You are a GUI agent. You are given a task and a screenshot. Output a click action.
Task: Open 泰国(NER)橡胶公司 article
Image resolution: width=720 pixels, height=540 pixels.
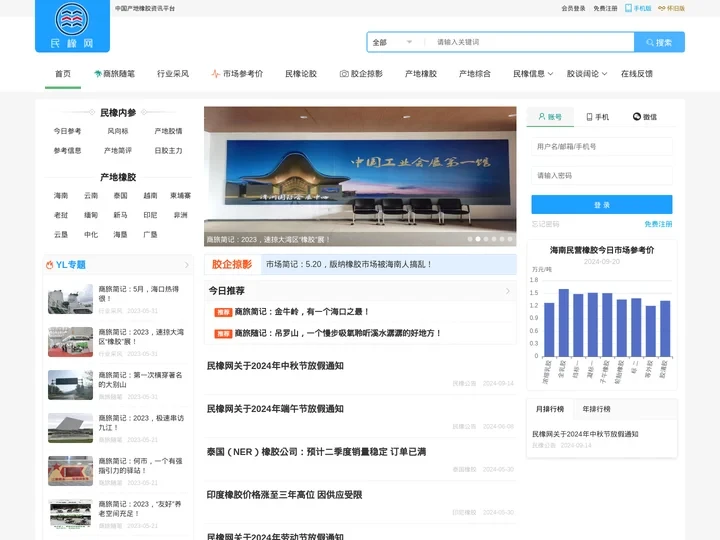[316, 452]
